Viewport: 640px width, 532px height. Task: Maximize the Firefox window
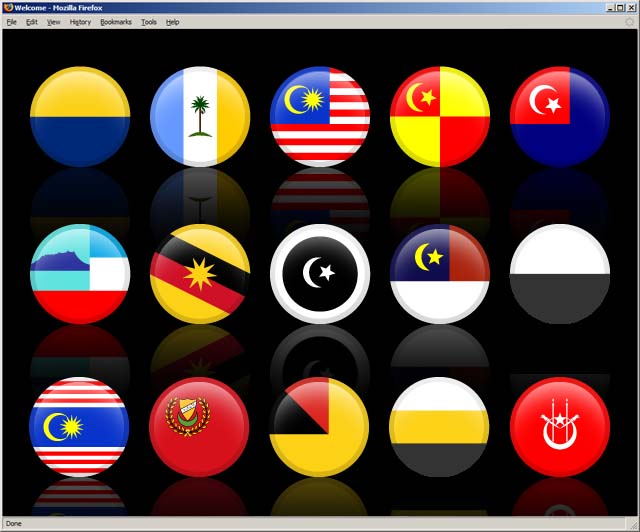(x=620, y=8)
